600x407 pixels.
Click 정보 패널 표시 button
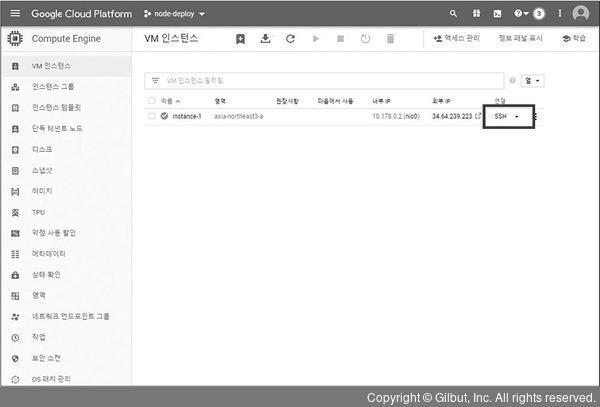[520, 38]
